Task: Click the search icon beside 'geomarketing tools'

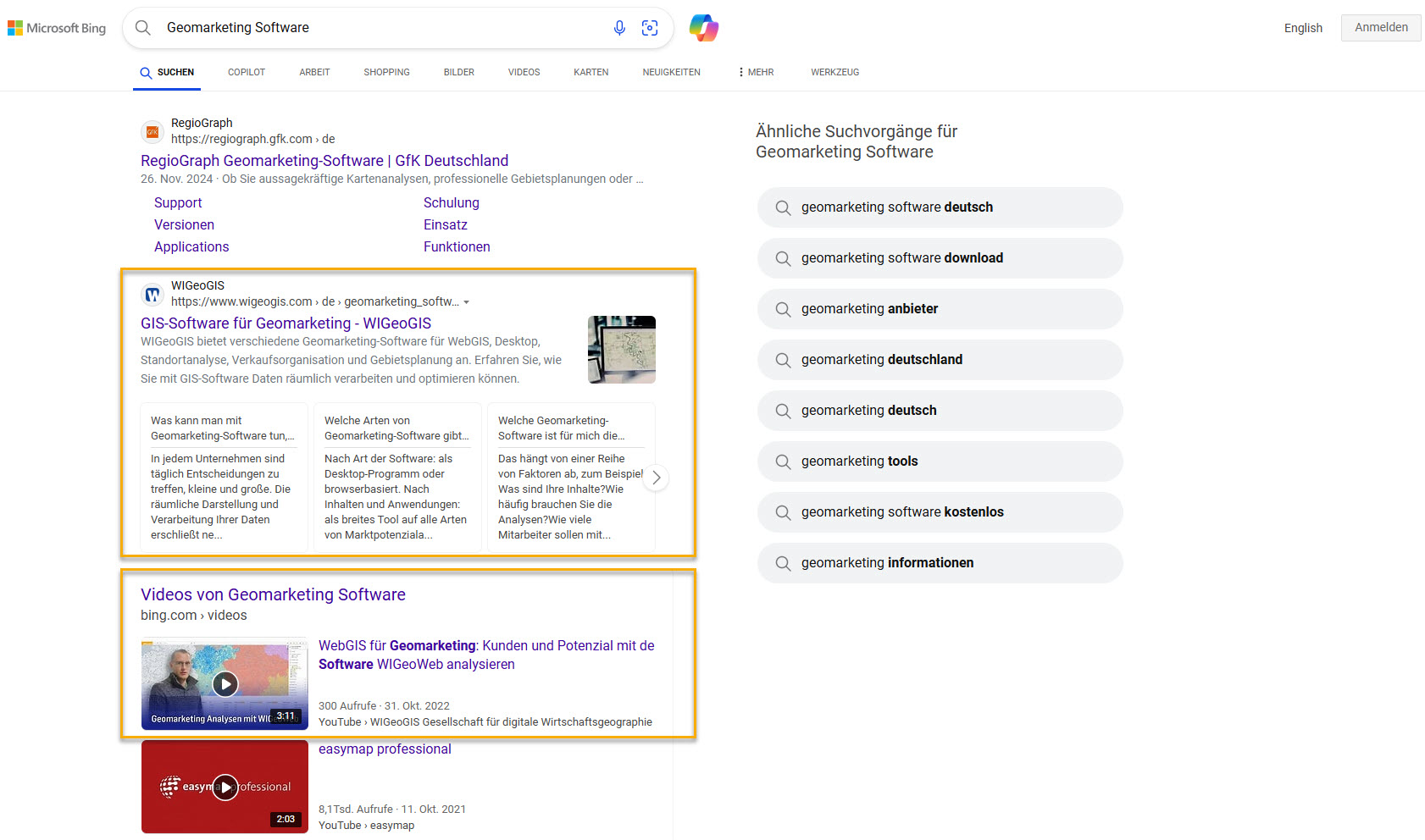Action: (x=783, y=461)
